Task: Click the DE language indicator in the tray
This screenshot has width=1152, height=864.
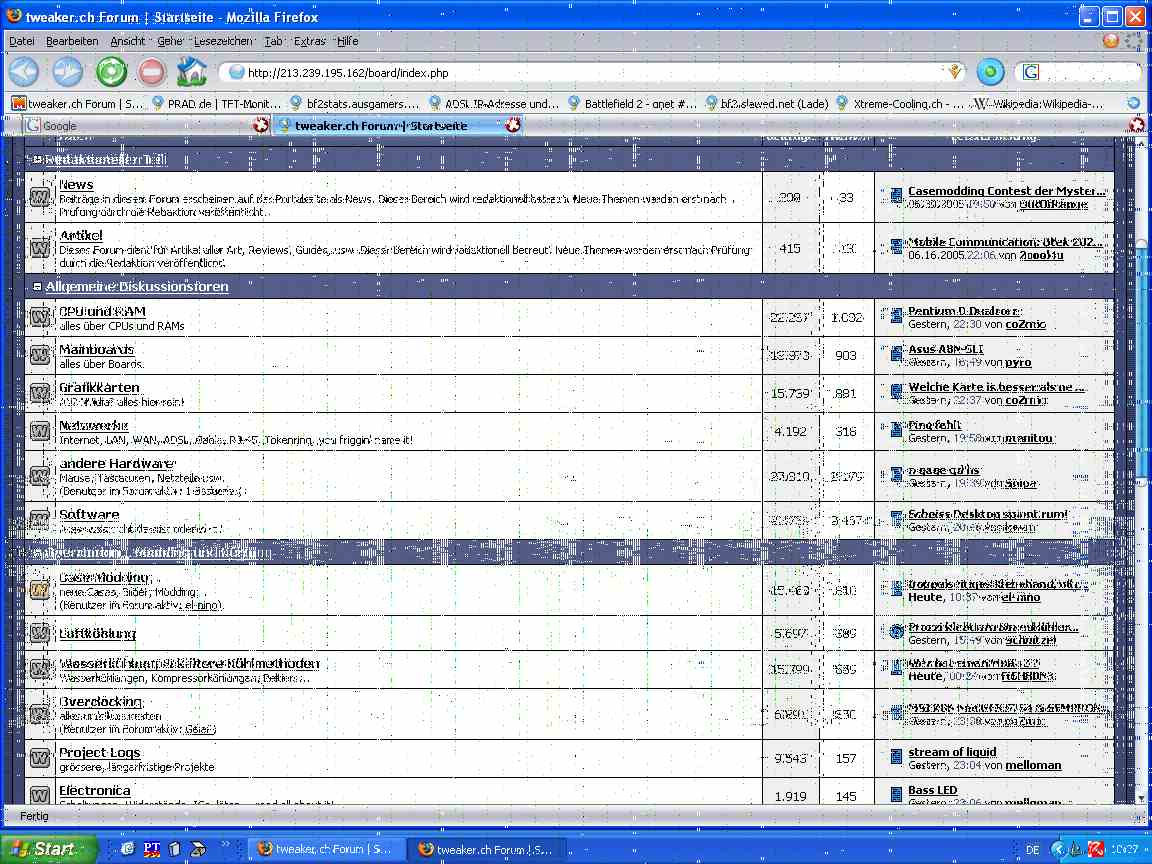Action: pos(1032,849)
